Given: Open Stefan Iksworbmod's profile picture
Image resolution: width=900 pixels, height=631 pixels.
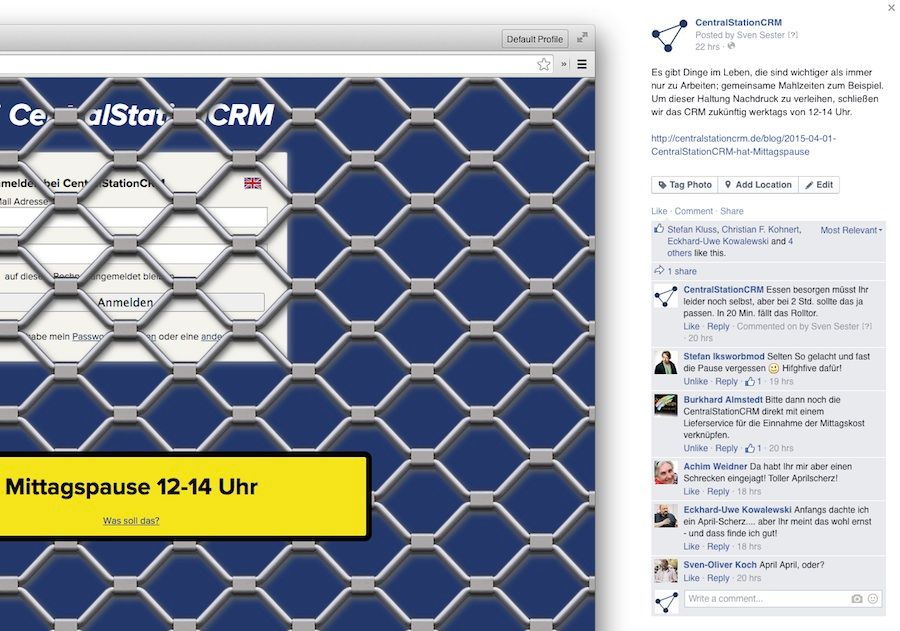Looking at the screenshot, I should [x=666, y=362].
